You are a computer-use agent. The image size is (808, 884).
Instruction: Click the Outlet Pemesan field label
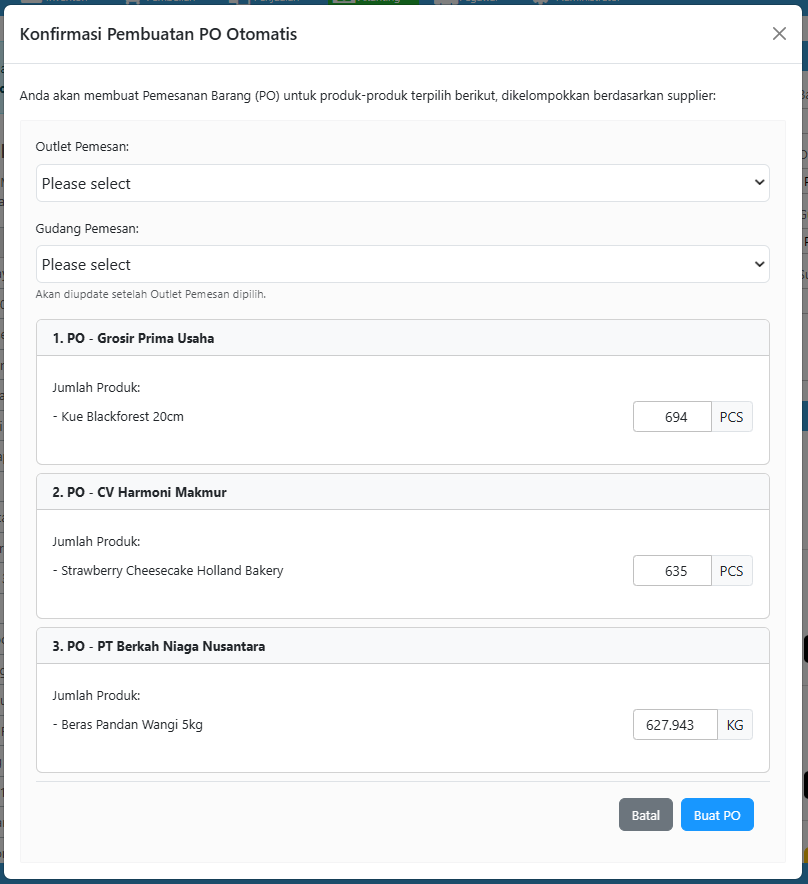click(x=82, y=147)
